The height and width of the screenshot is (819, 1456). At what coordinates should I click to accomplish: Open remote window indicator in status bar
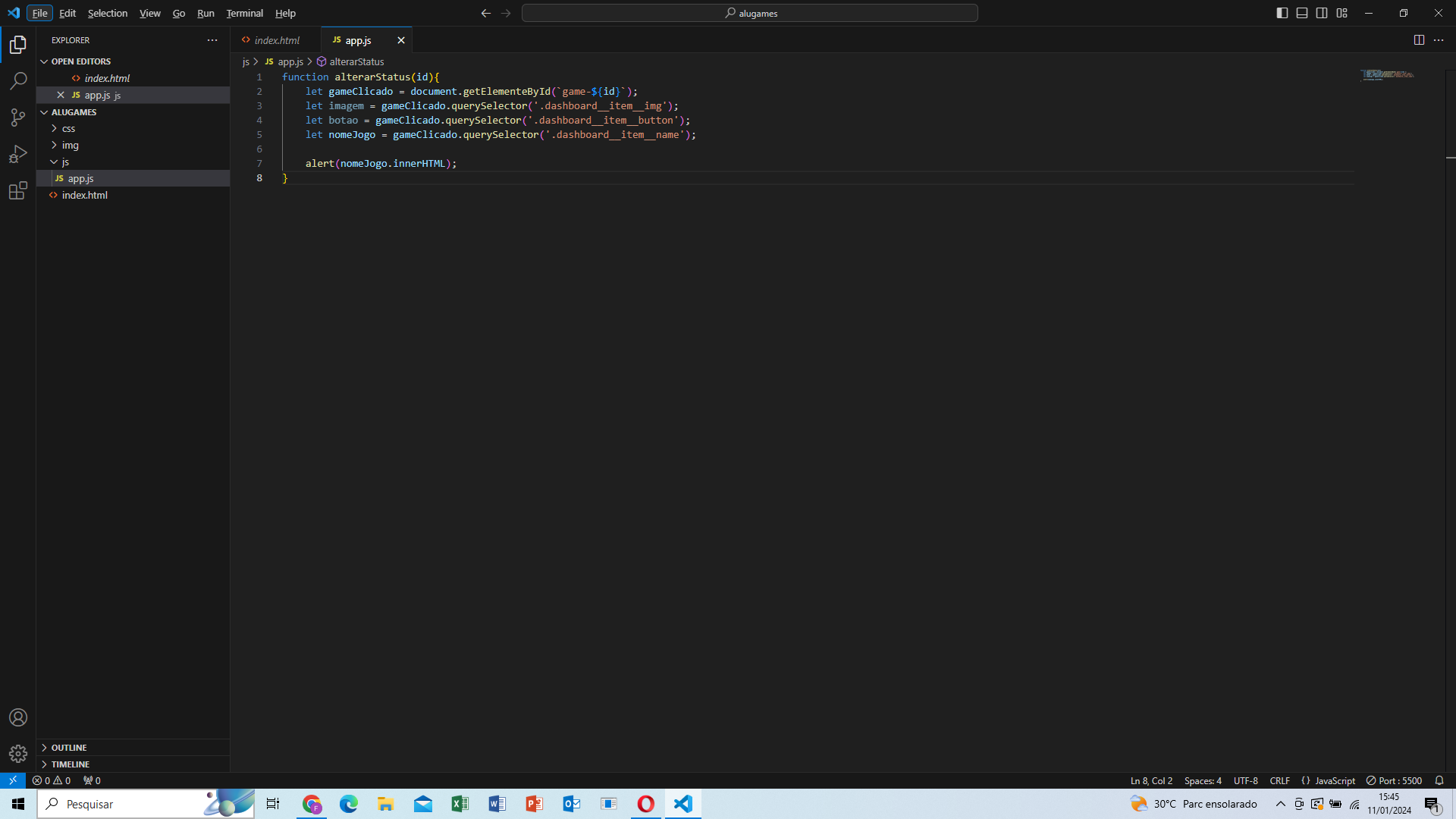(x=13, y=780)
